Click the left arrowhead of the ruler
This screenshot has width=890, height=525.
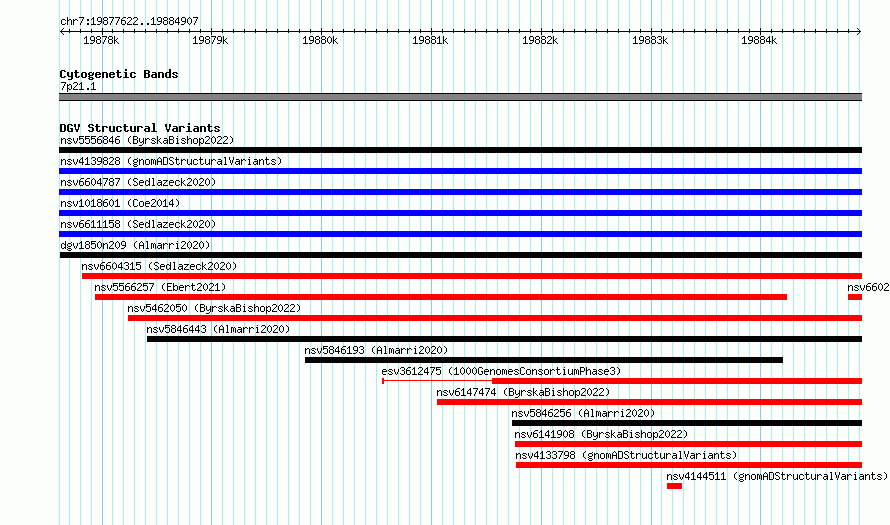click(62, 32)
